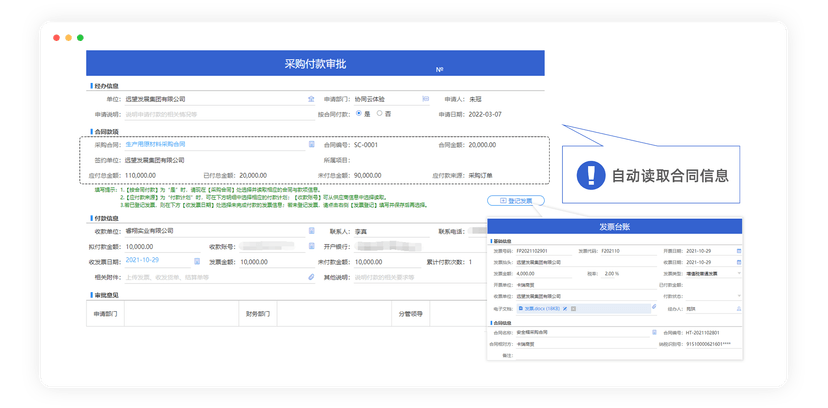Expand the 付款状态 dropdown
The height and width of the screenshot is (408, 828).
738,296
